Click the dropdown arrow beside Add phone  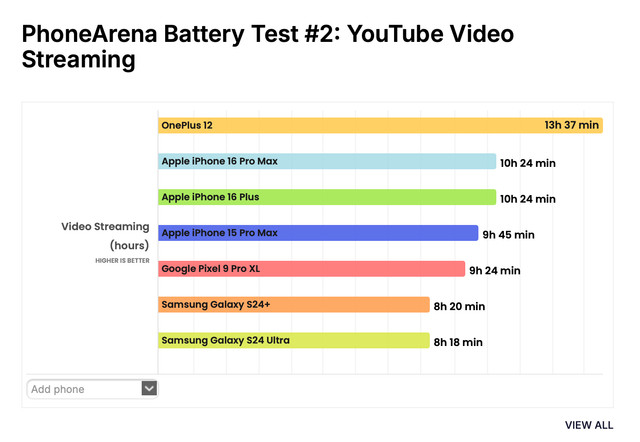click(x=149, y=388)
